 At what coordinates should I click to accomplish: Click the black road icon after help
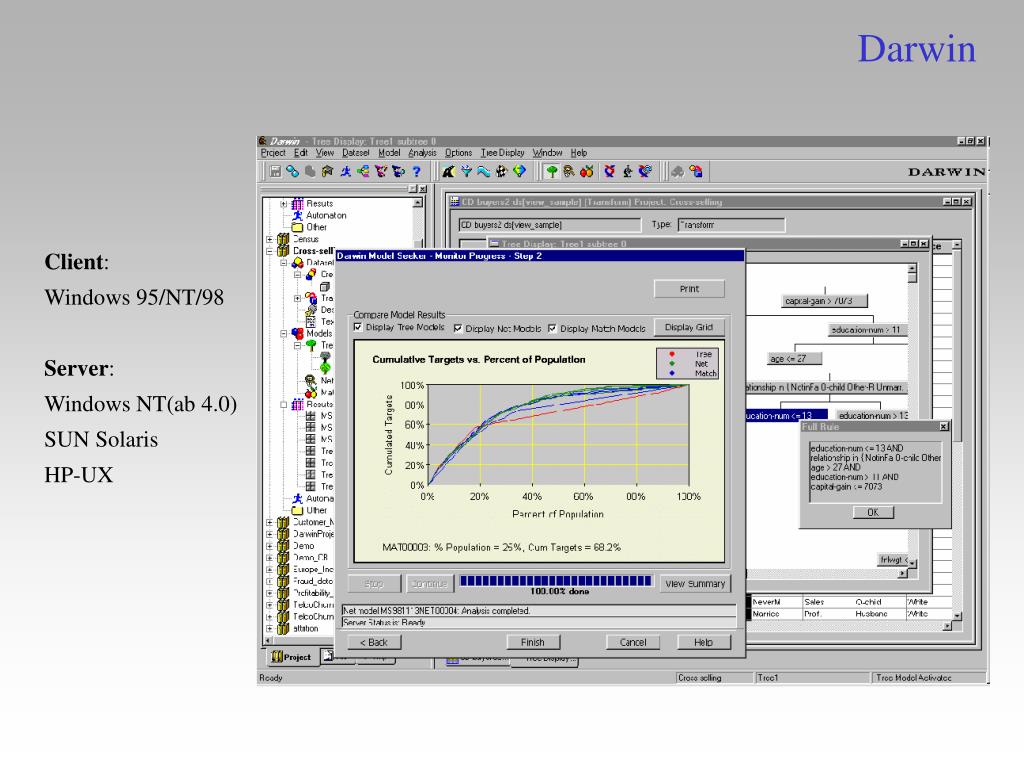448,171
